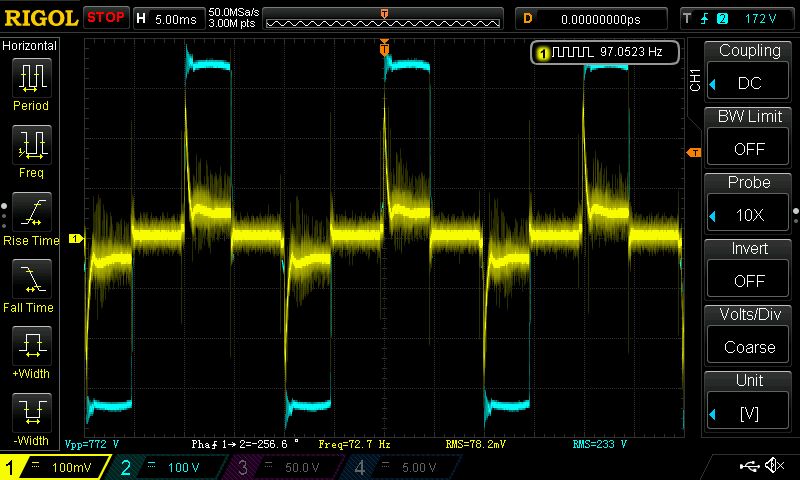800x480 pixels.
Task: Click the square wave frequency counter icon
Action: click(x=572, y=52)
